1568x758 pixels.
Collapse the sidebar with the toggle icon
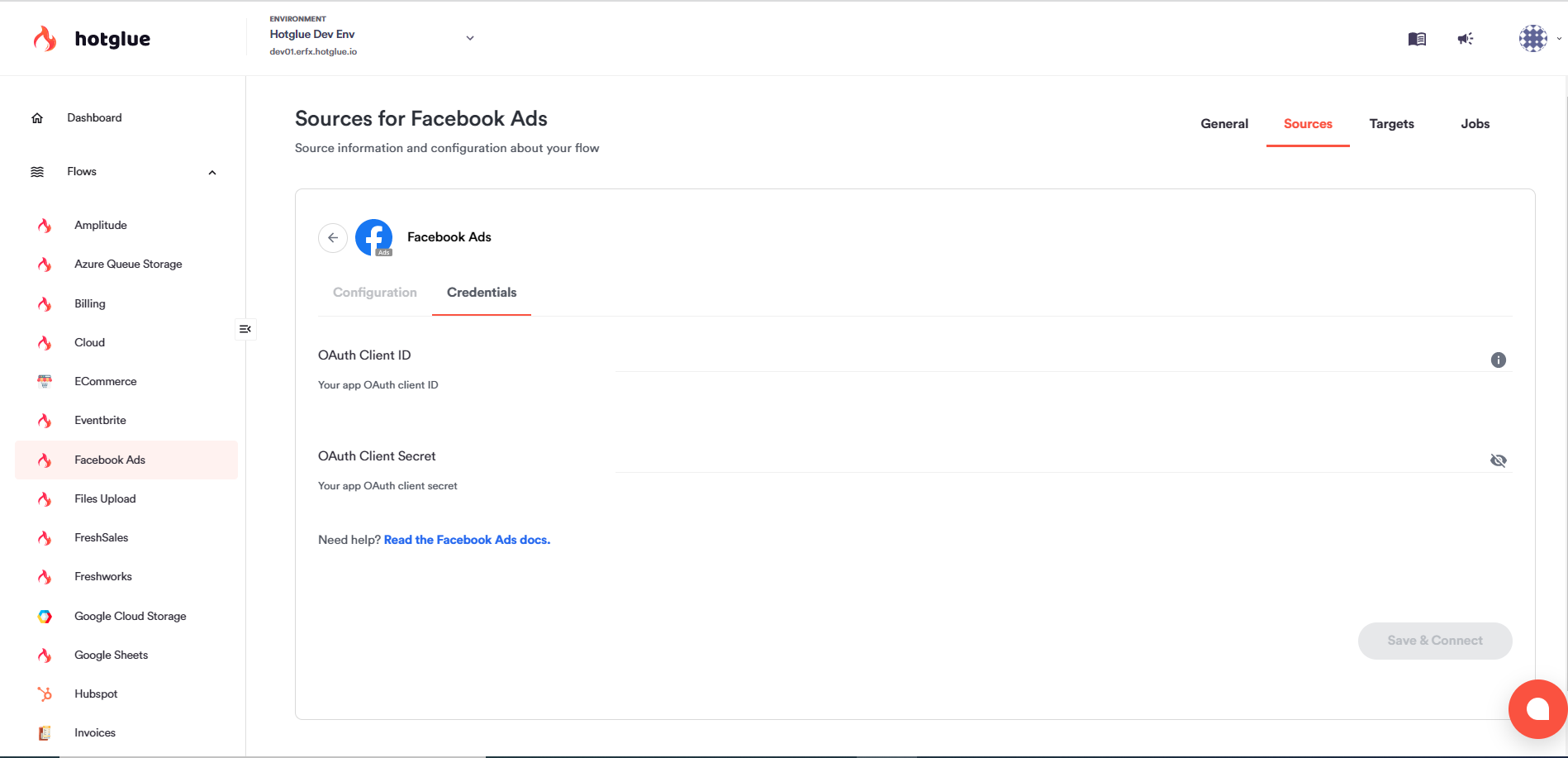click(245, 329)
